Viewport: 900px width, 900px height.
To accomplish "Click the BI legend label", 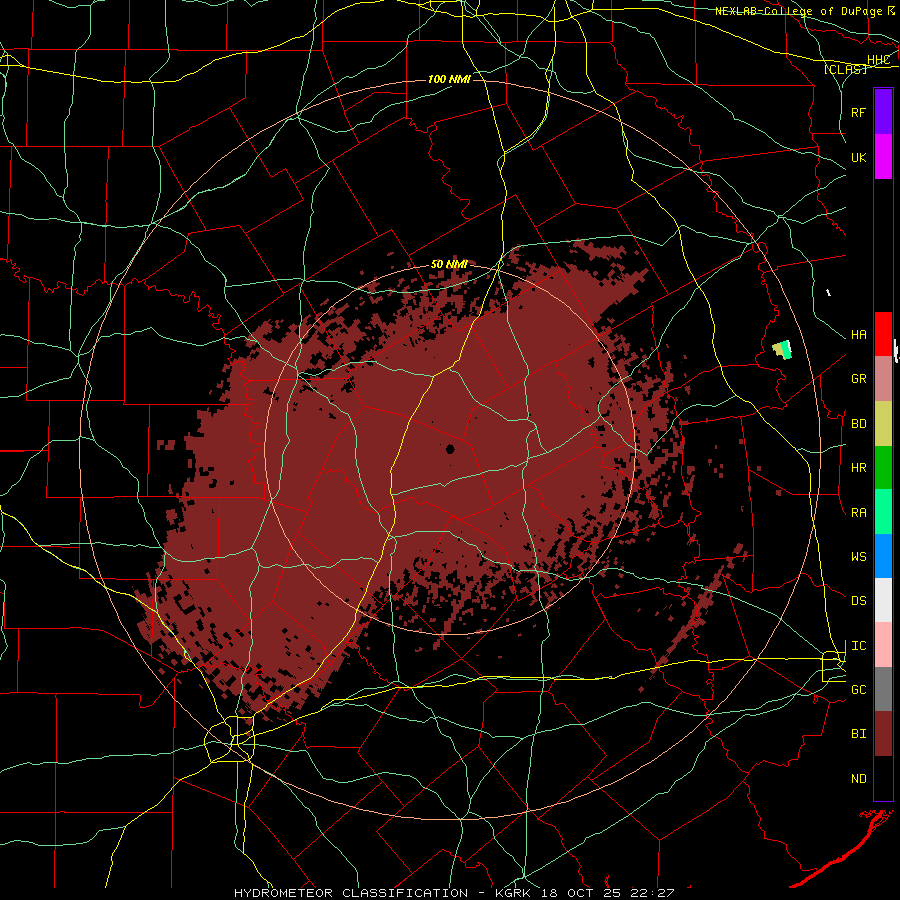I will pos(859,734).
